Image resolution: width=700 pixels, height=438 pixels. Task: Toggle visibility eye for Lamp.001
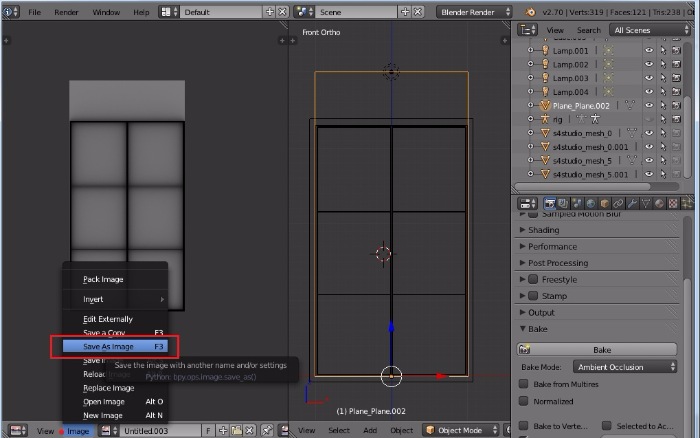[x=649, y=50]
